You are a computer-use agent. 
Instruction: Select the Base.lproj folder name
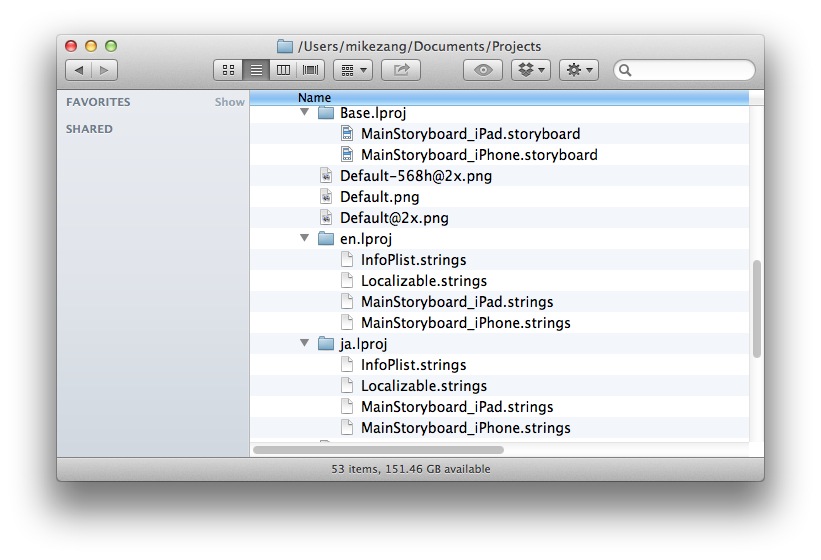point(373,113)
